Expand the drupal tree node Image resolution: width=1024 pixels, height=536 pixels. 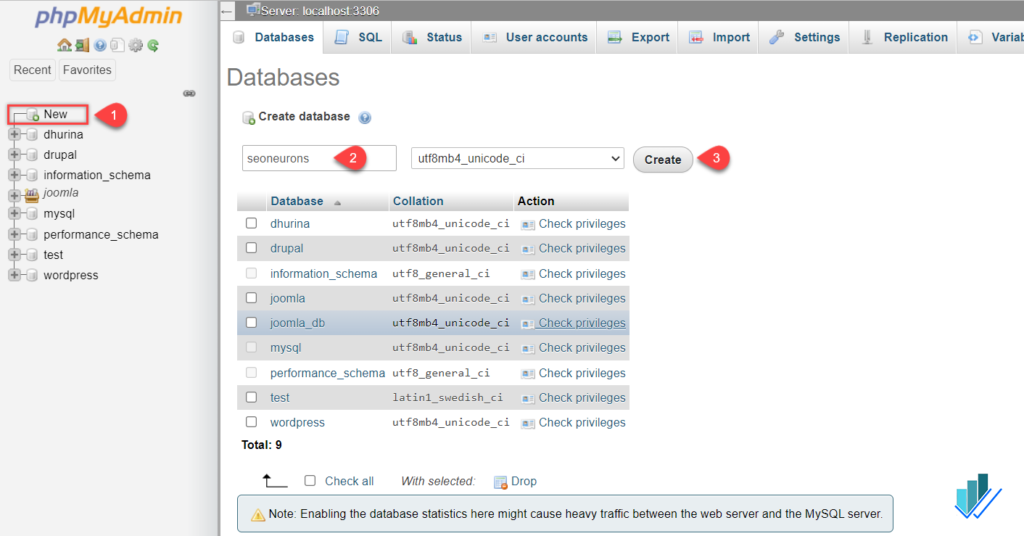pyautogui.click(x=14, y=155)
